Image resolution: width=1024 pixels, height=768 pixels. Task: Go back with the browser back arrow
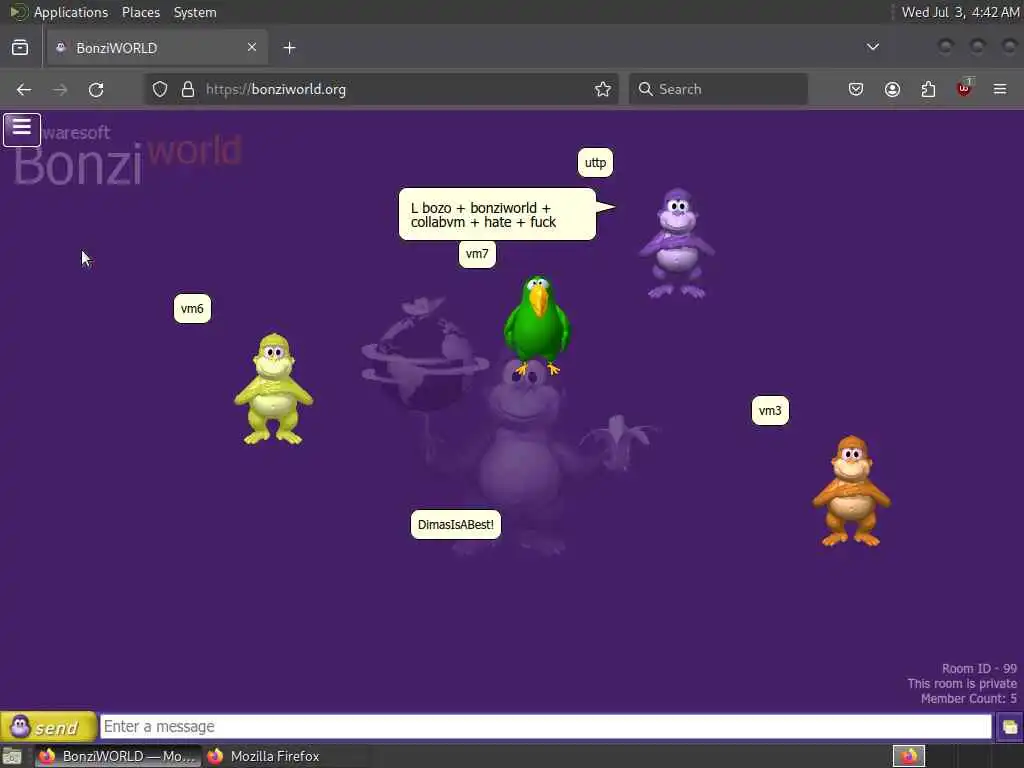[24, 89]
